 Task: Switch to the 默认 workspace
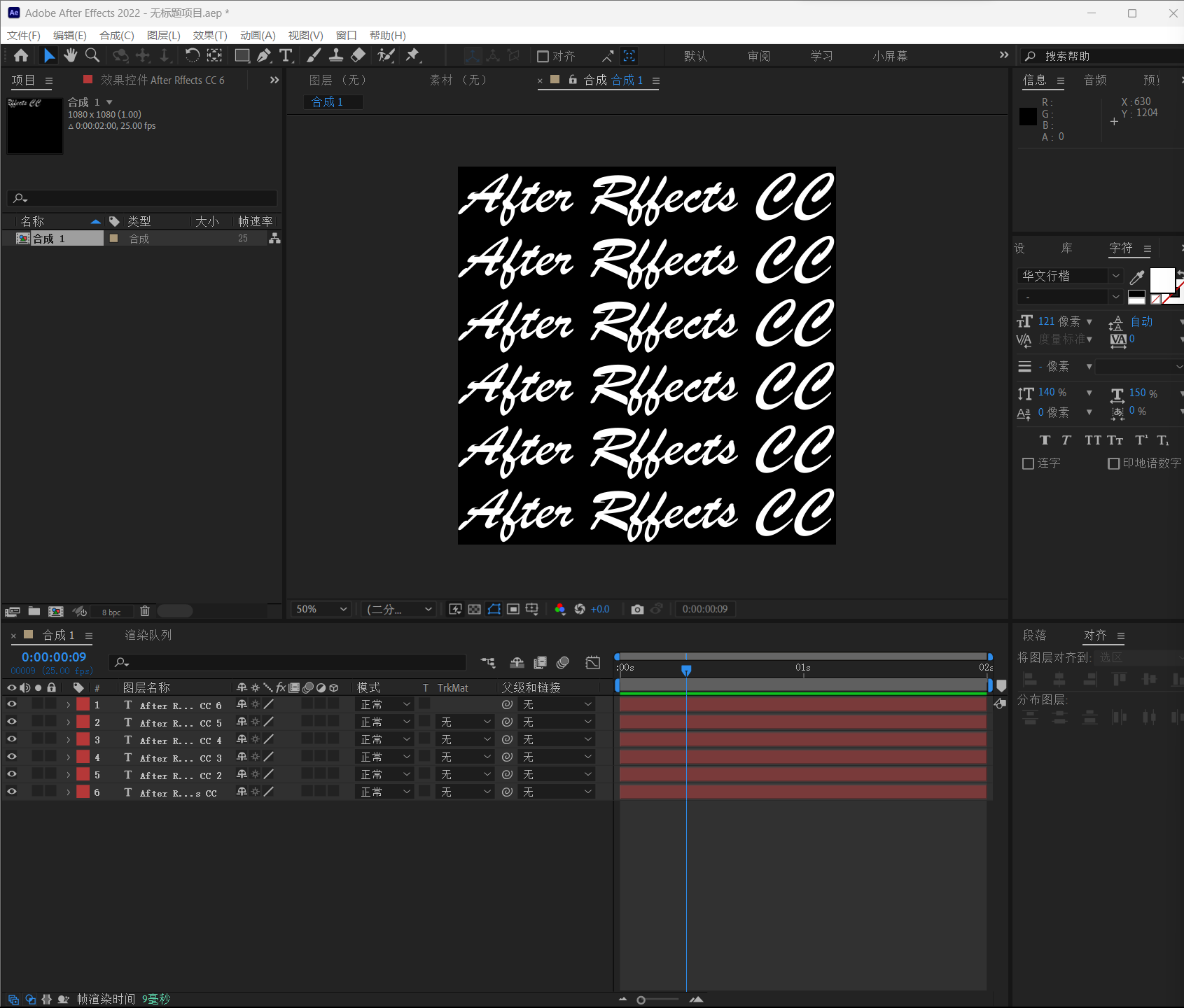695,56
